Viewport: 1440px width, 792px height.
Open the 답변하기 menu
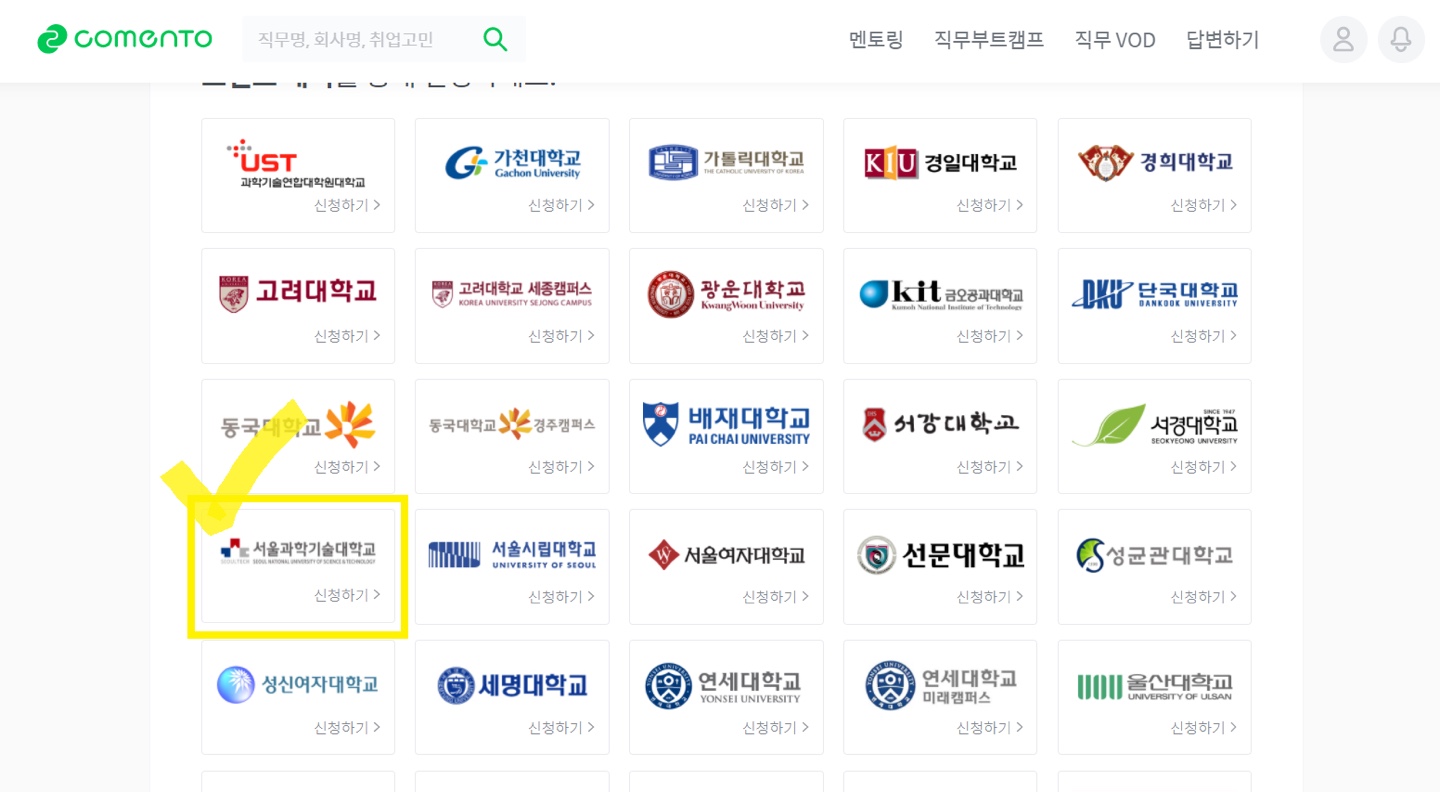coord(1223,40)
